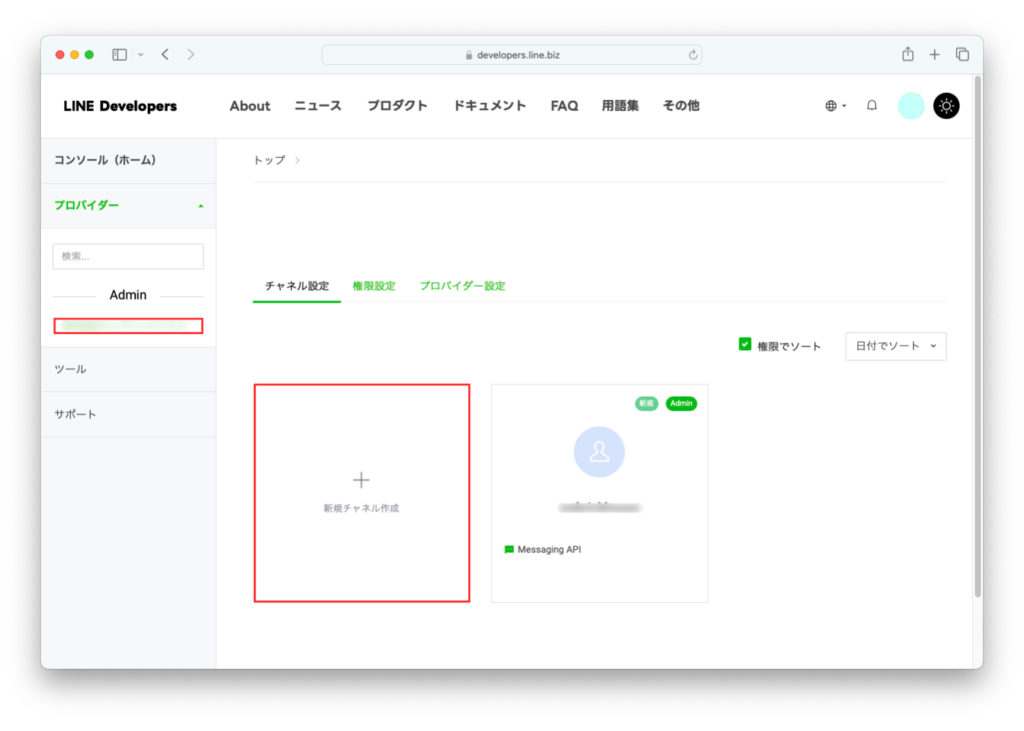Viewport: 1024px width, 731px height.
Task: Click the Safari share icon
Action: coord(908,54)
